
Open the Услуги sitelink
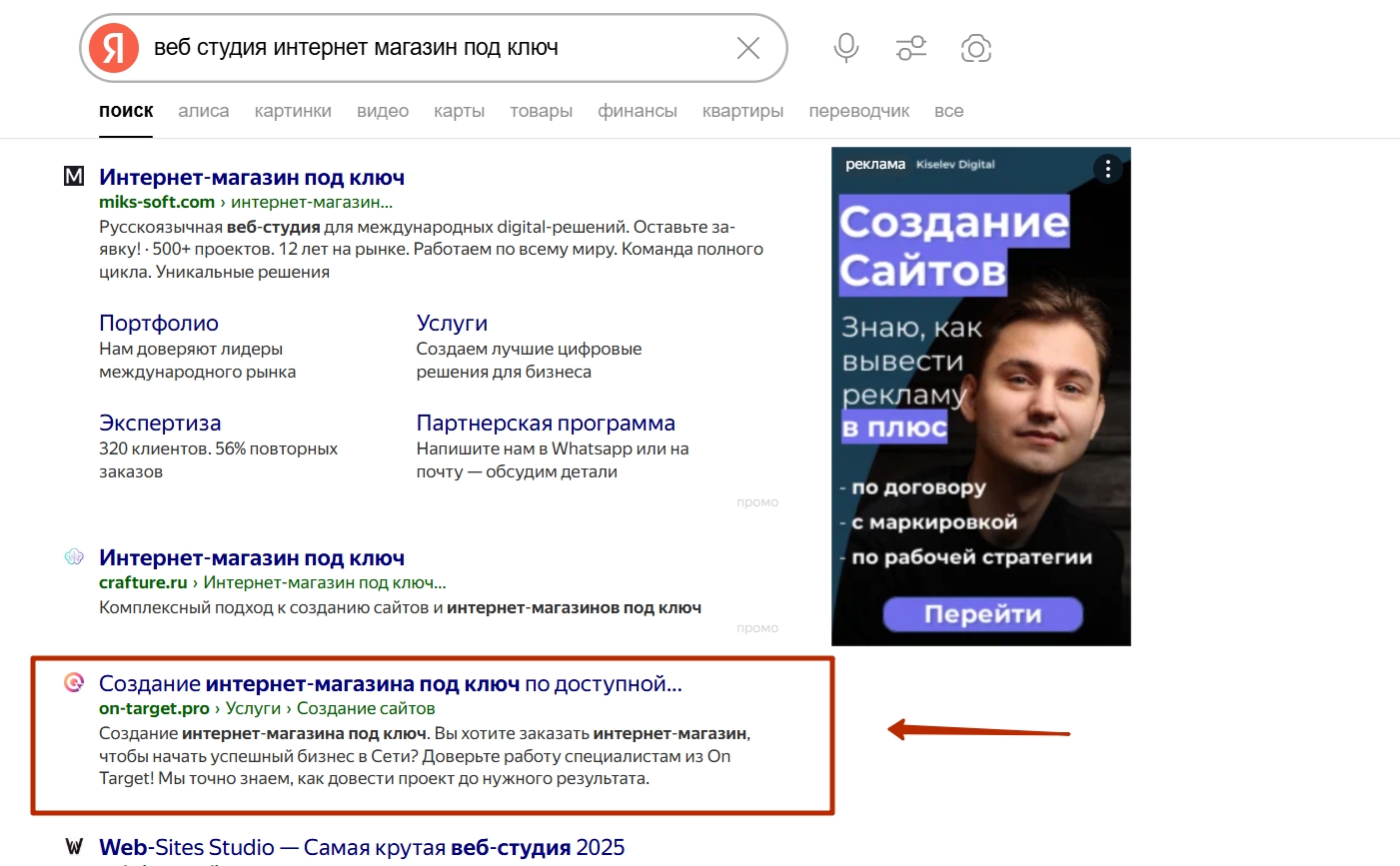pyautogui.click(x=452, y=323)
